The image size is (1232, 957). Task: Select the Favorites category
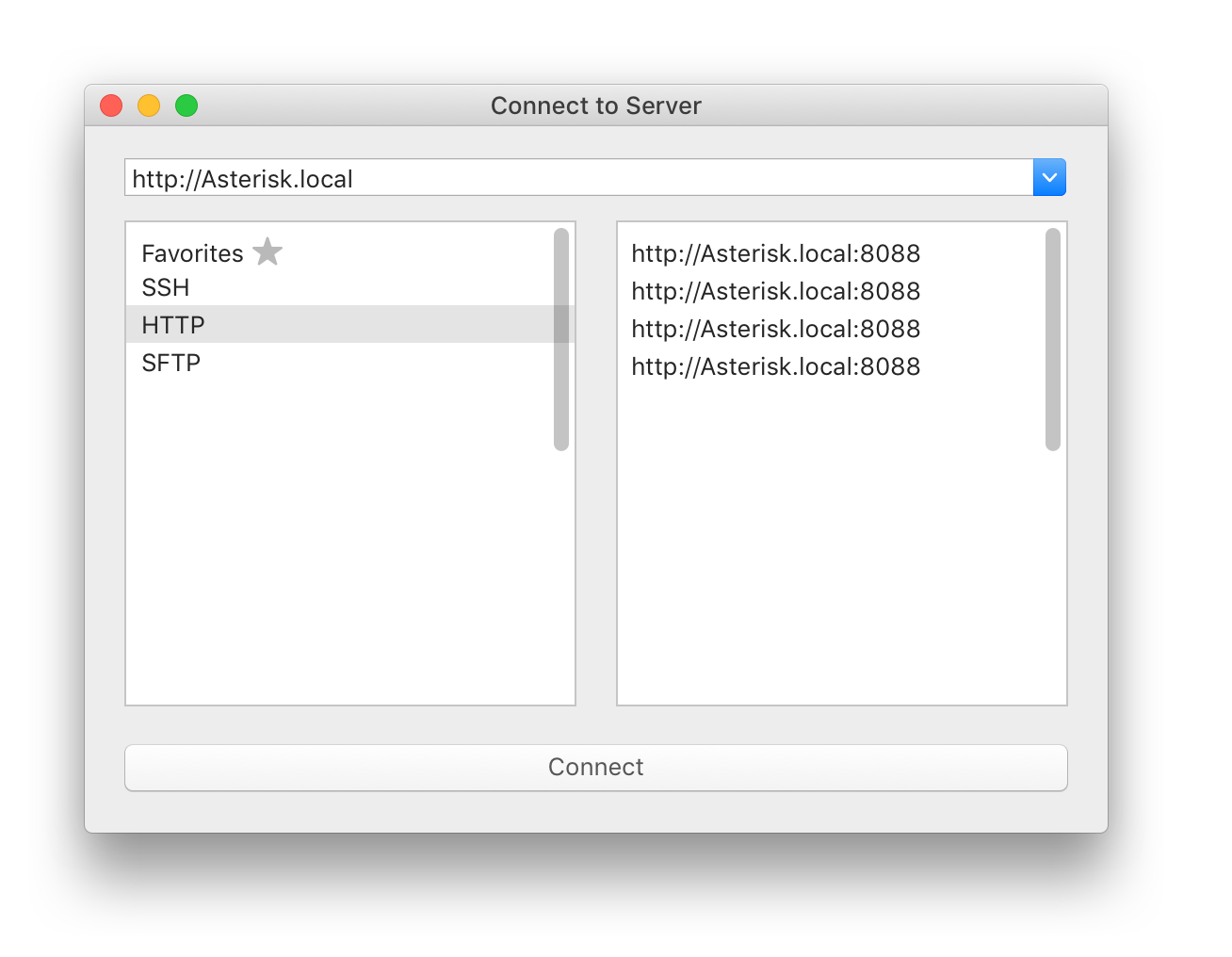(192, 252)
